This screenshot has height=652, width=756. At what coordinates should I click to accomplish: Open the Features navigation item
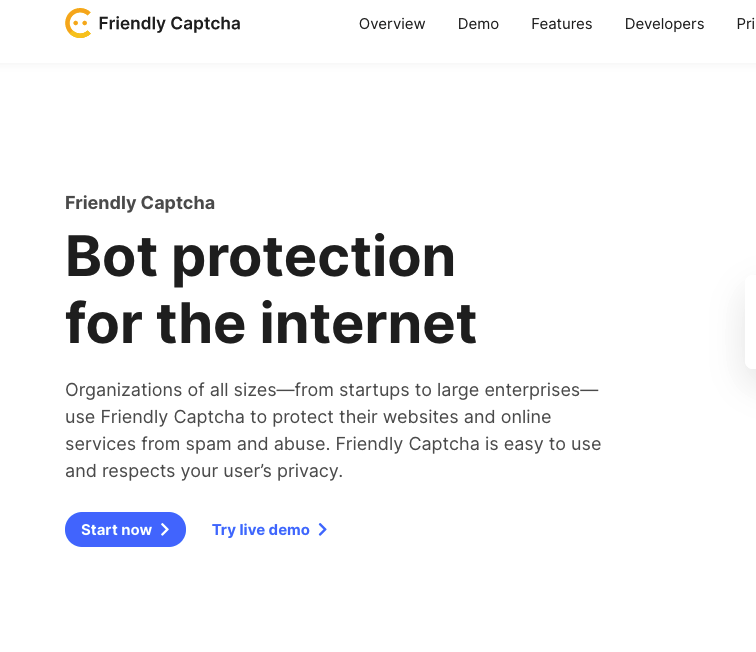tap(562, 24)
